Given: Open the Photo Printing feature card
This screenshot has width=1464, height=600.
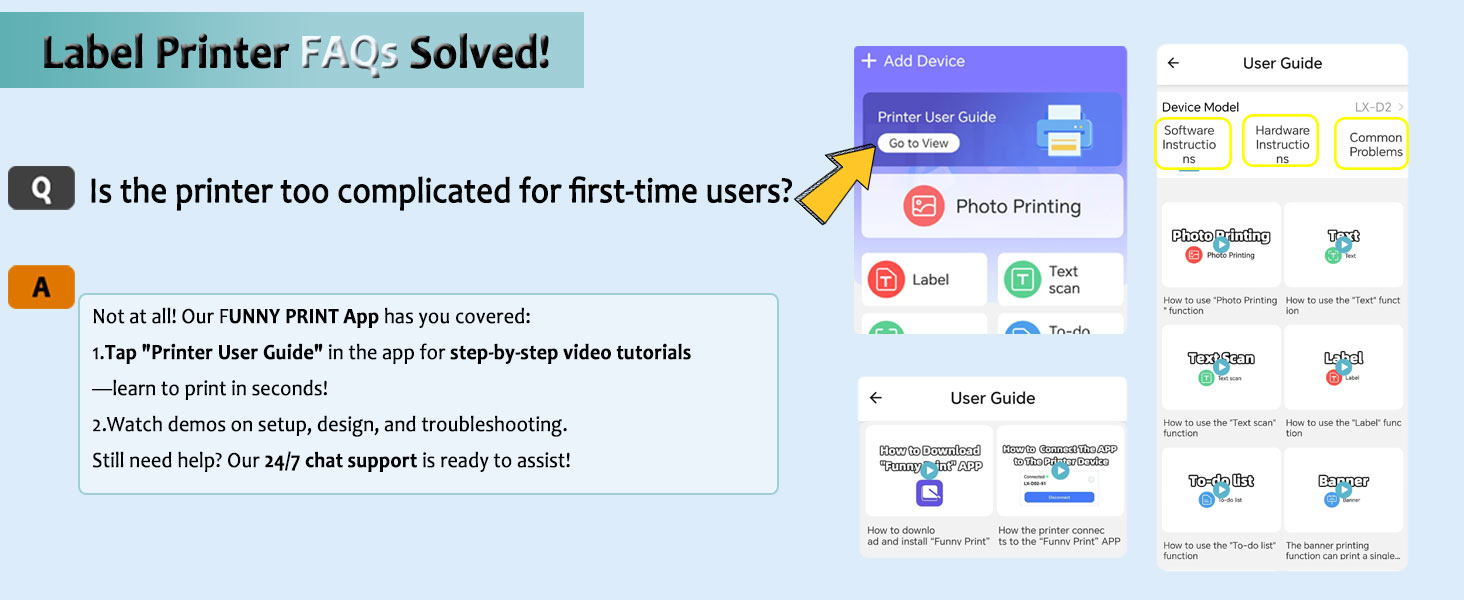Looking at the screenshot, I should 992,206.
